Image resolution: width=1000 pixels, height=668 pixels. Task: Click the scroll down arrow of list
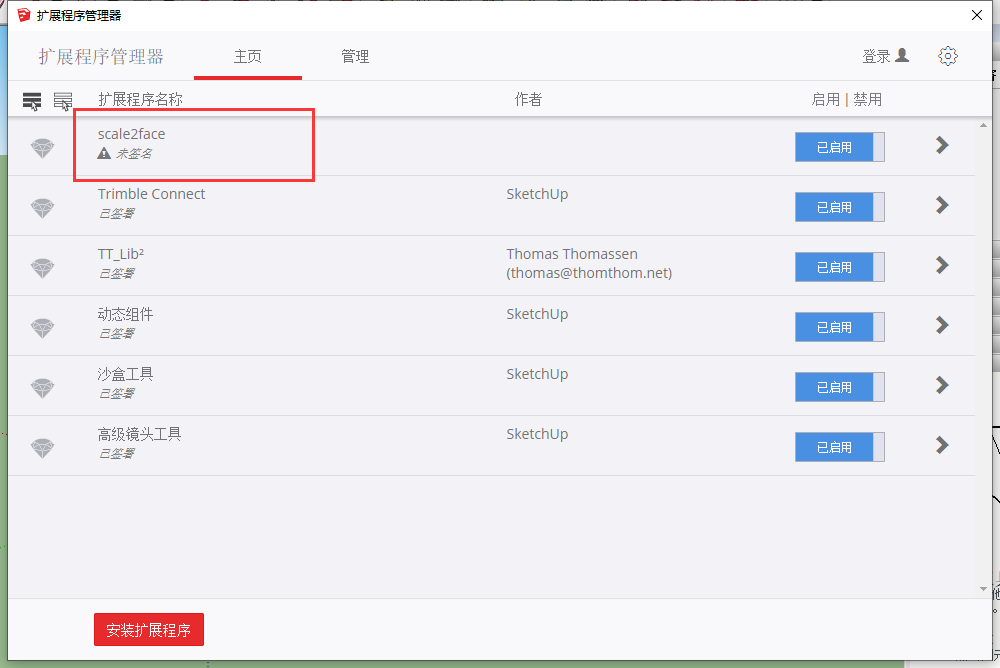pyautogui.click(x=983, y=589)
